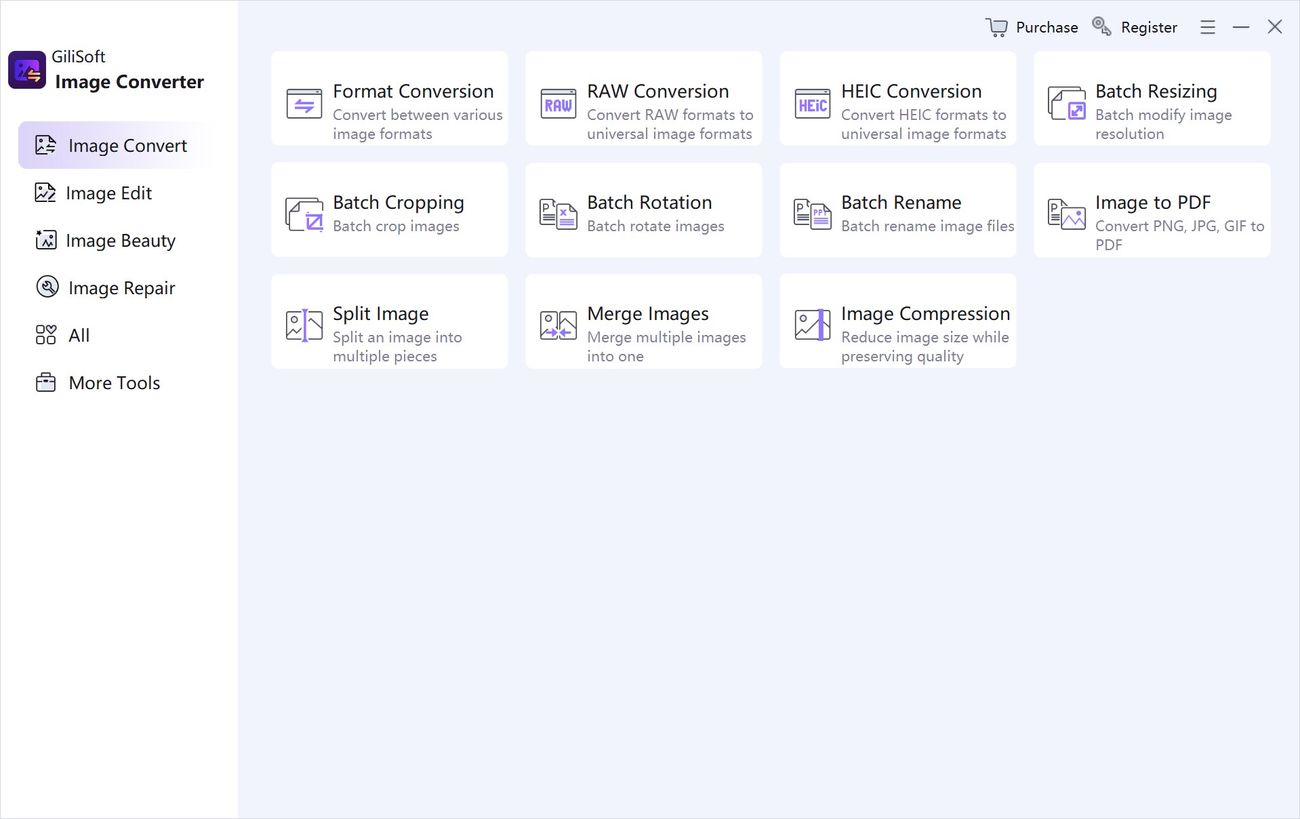Click the HEIC Conversion card icon
Screen dimensions: 1300x819
tap(812, 103)
